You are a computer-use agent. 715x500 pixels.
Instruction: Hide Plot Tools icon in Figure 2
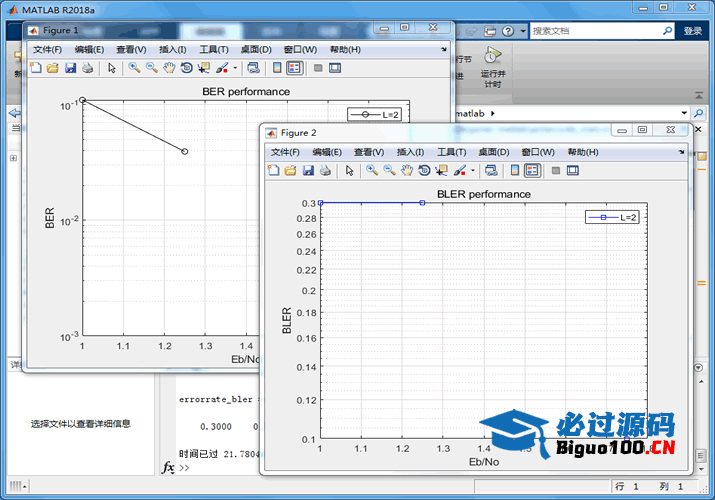(x=556, y=171)
